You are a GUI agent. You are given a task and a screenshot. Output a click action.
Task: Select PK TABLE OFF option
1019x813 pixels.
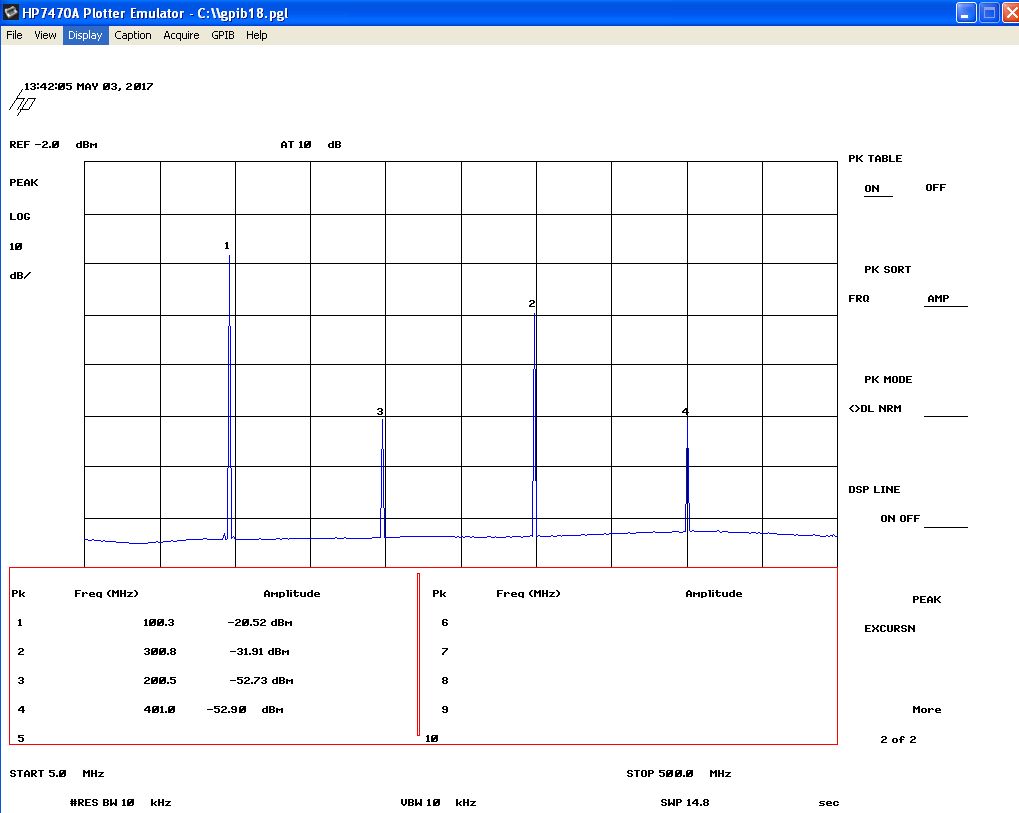point(935,188)
